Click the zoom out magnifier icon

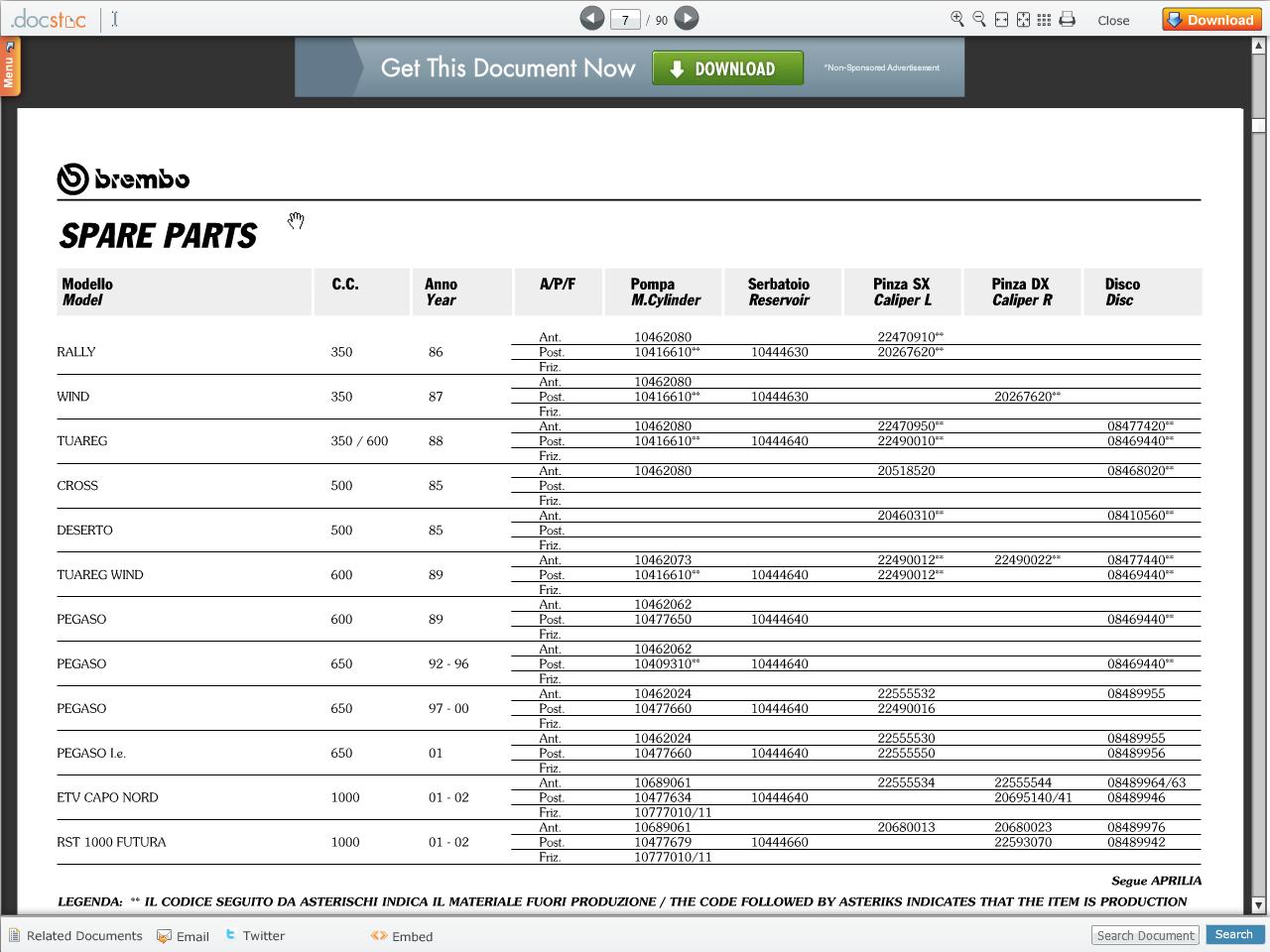(x=978, y=19)
